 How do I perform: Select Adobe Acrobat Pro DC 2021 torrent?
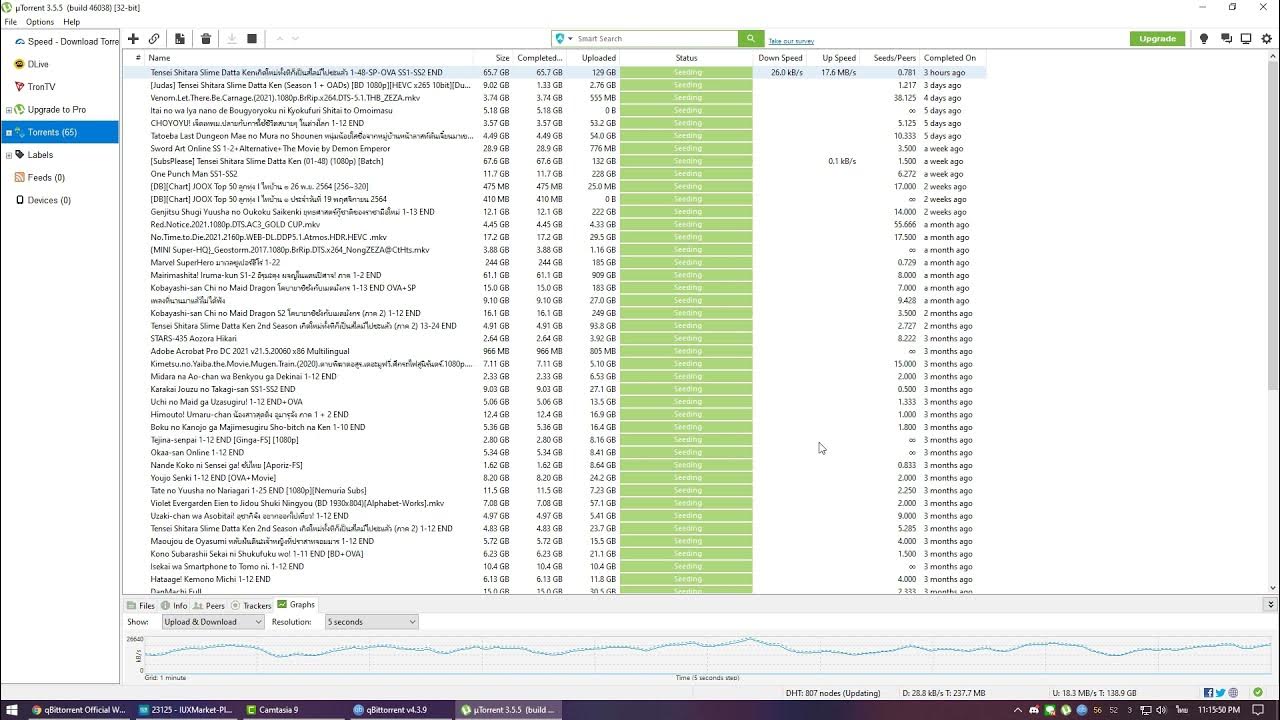pyautogui.click(x=555, y=351)
